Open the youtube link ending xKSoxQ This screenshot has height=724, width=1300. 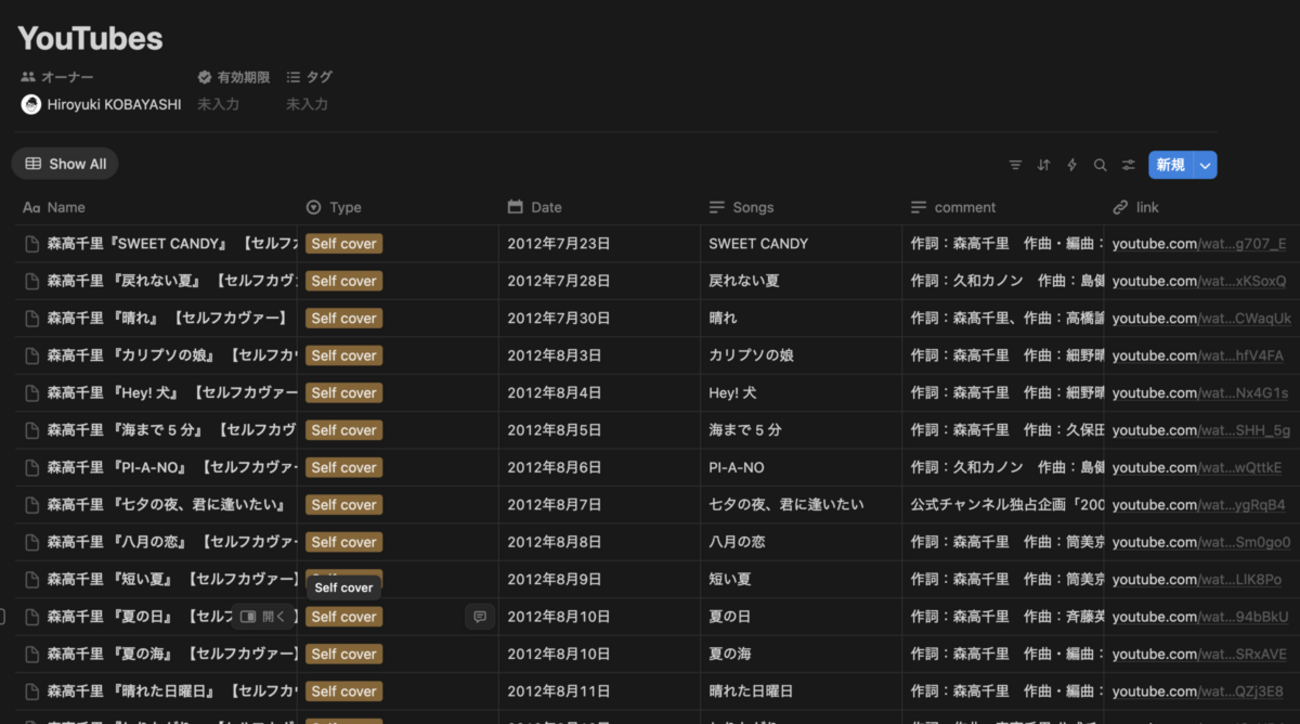[x=1199, y=281]
